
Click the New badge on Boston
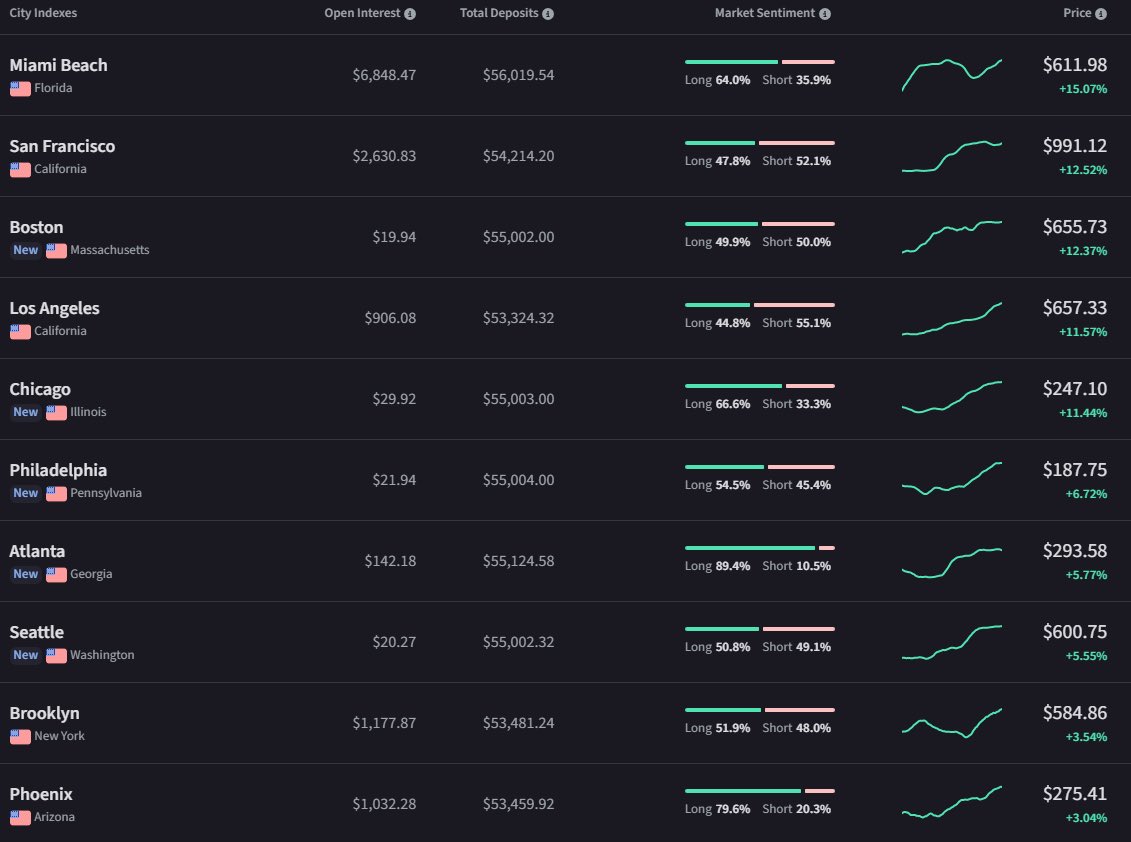point(25,250)
